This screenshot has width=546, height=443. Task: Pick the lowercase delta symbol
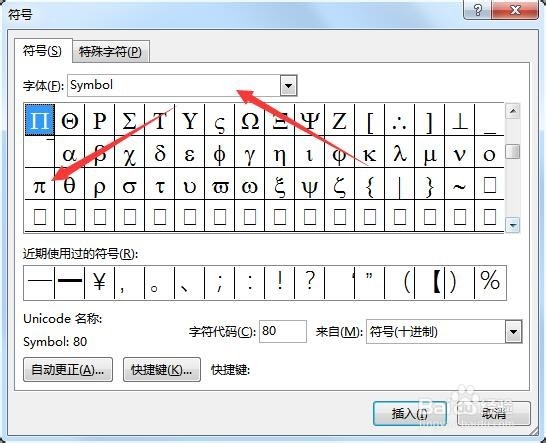pos(159,152)
